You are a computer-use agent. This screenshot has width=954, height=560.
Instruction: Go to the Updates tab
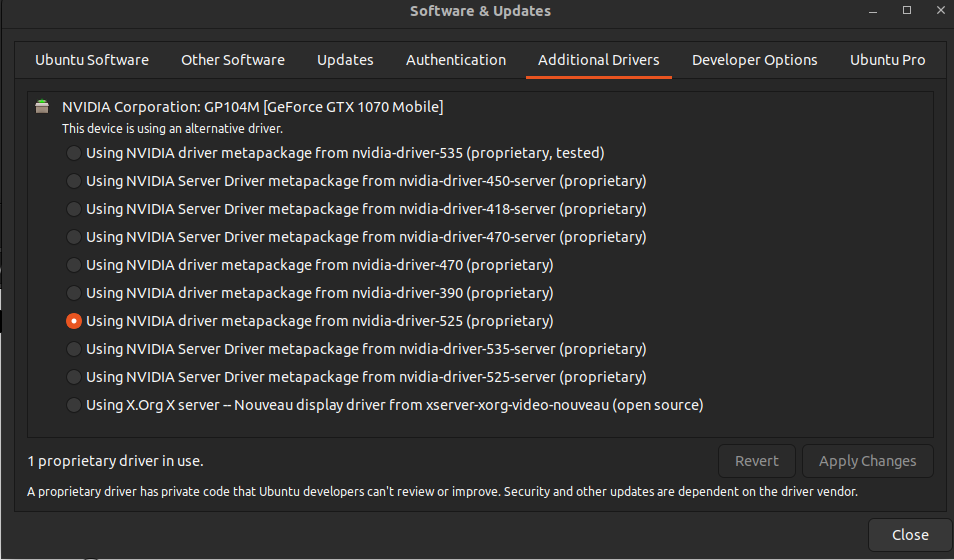[345, 60]
